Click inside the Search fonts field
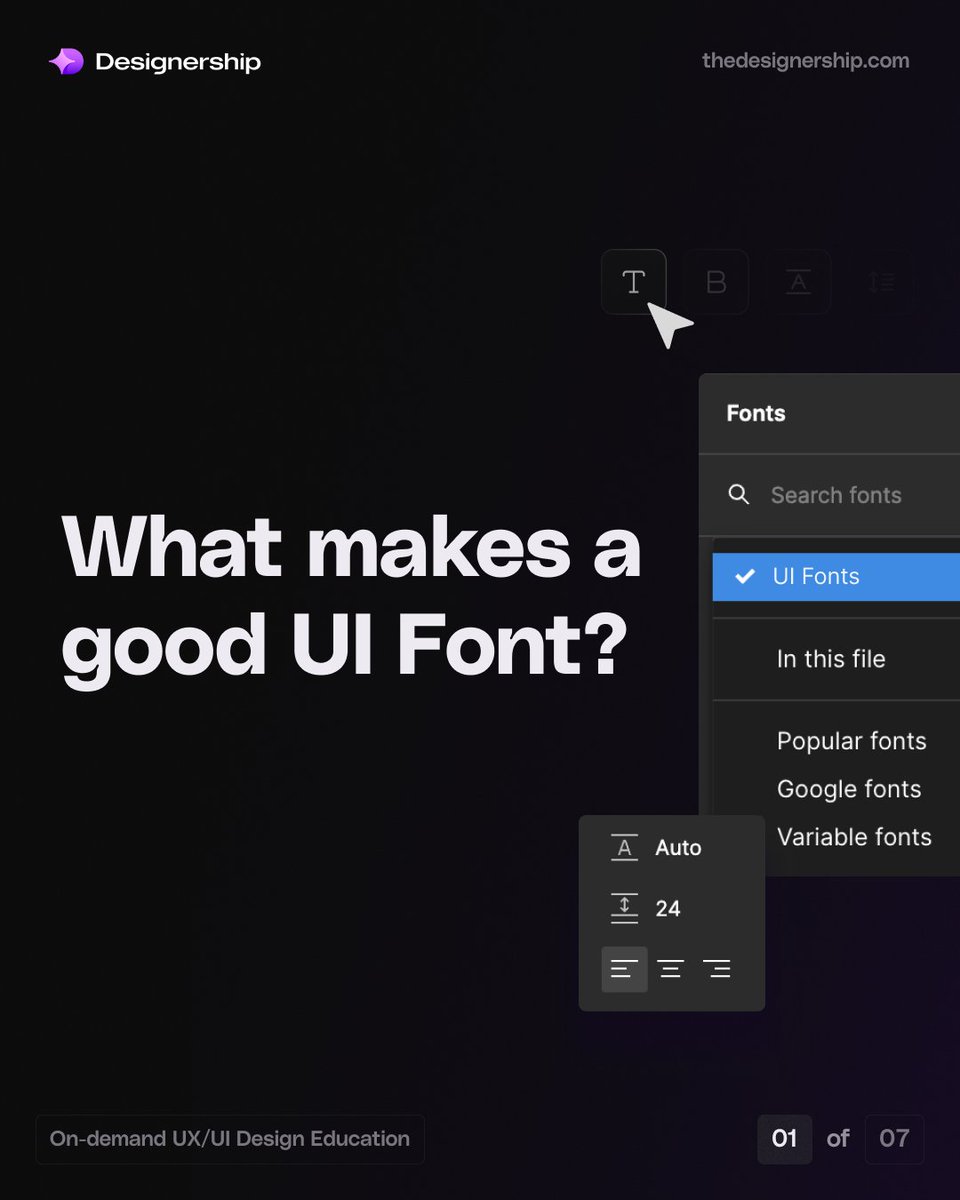Viewport: 960px width, 1200px height. tap(836, 494)
